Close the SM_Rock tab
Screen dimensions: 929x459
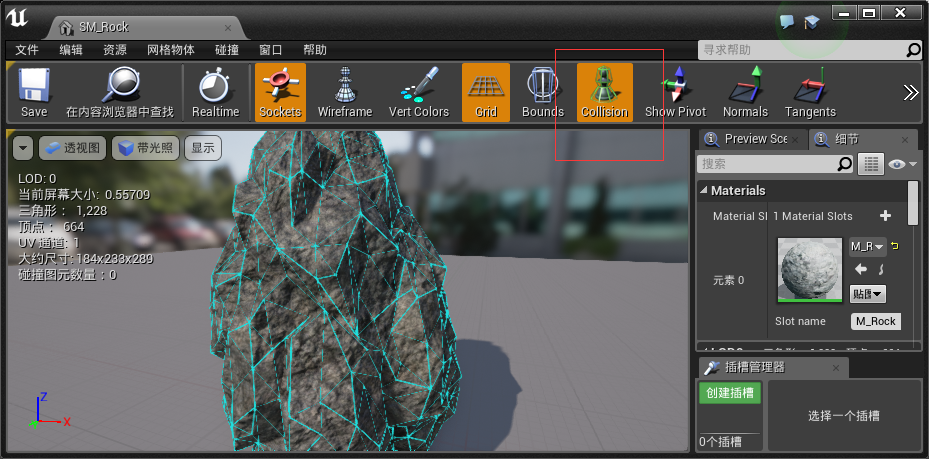pos(228,28)
